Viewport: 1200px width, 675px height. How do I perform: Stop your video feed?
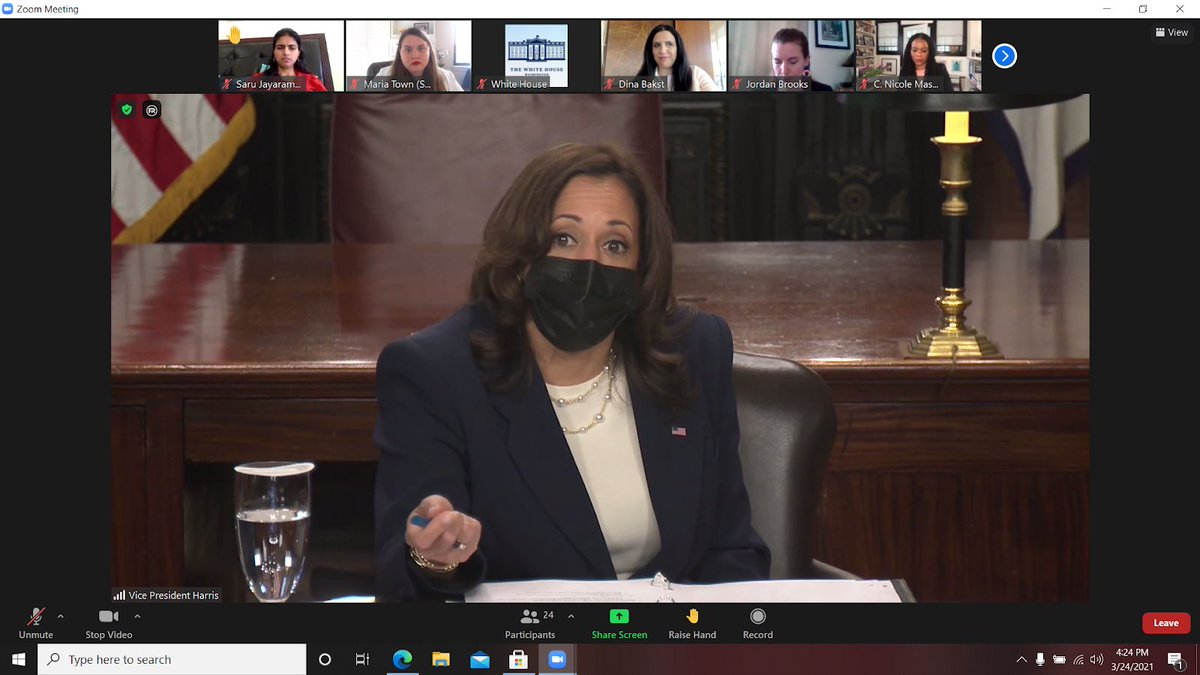click(x=107, y=622)
